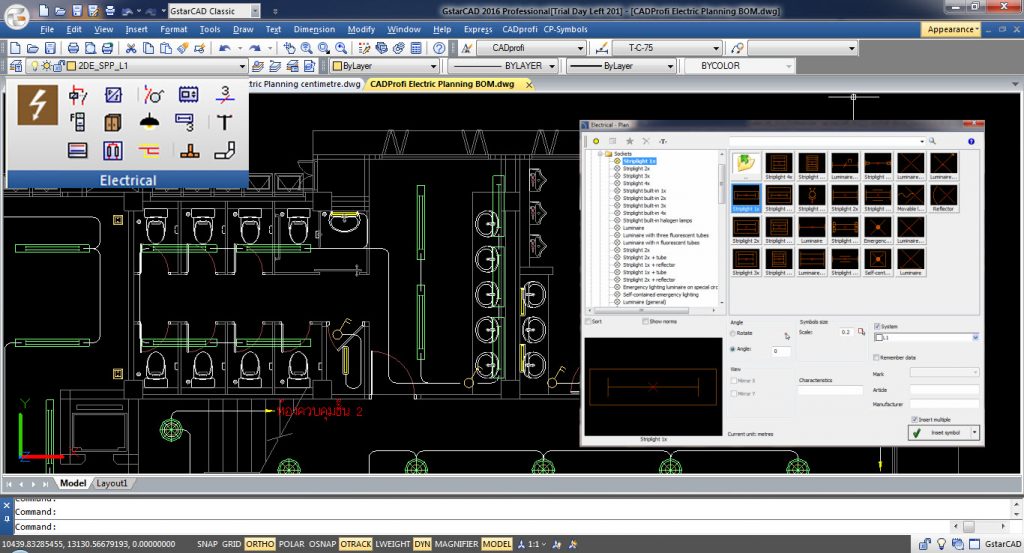
Task: Select 'Self-contained emergency lighting' tree row
Action: (660, 294)
